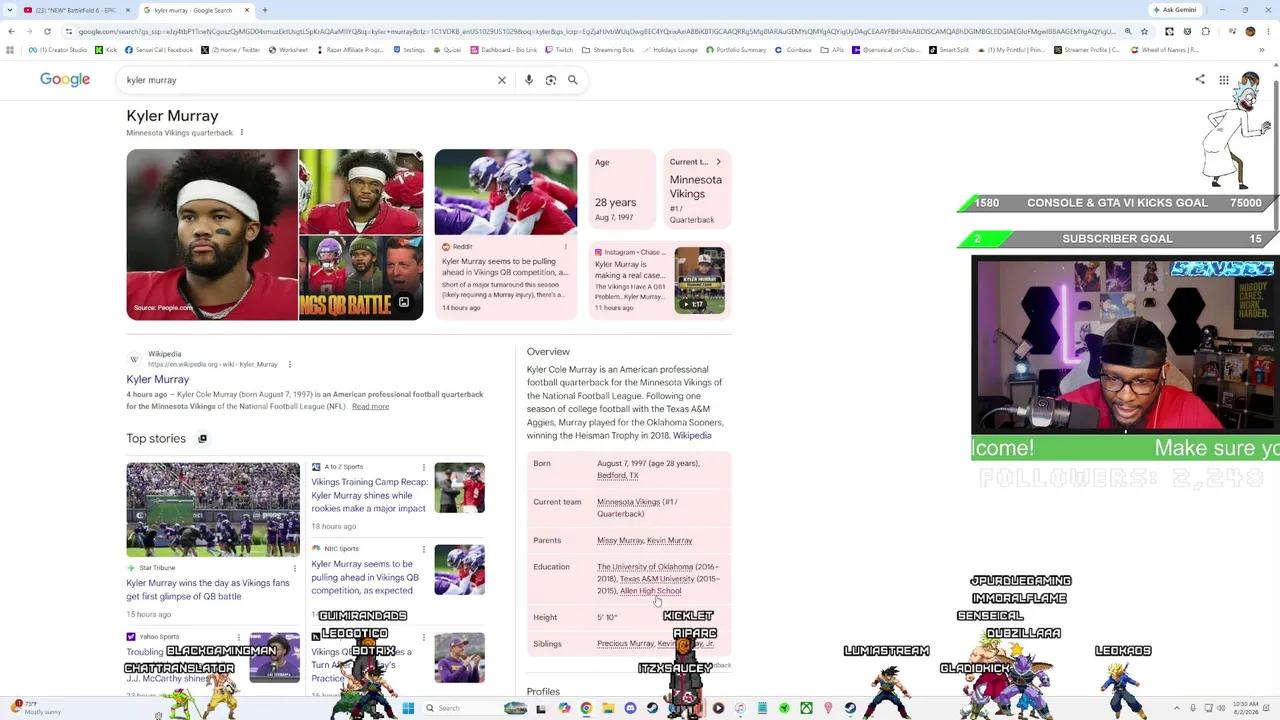Open the Holidays Lounge bookmark folder
The height and width of the screenshot is (720, 1280).
click(670, 50)
